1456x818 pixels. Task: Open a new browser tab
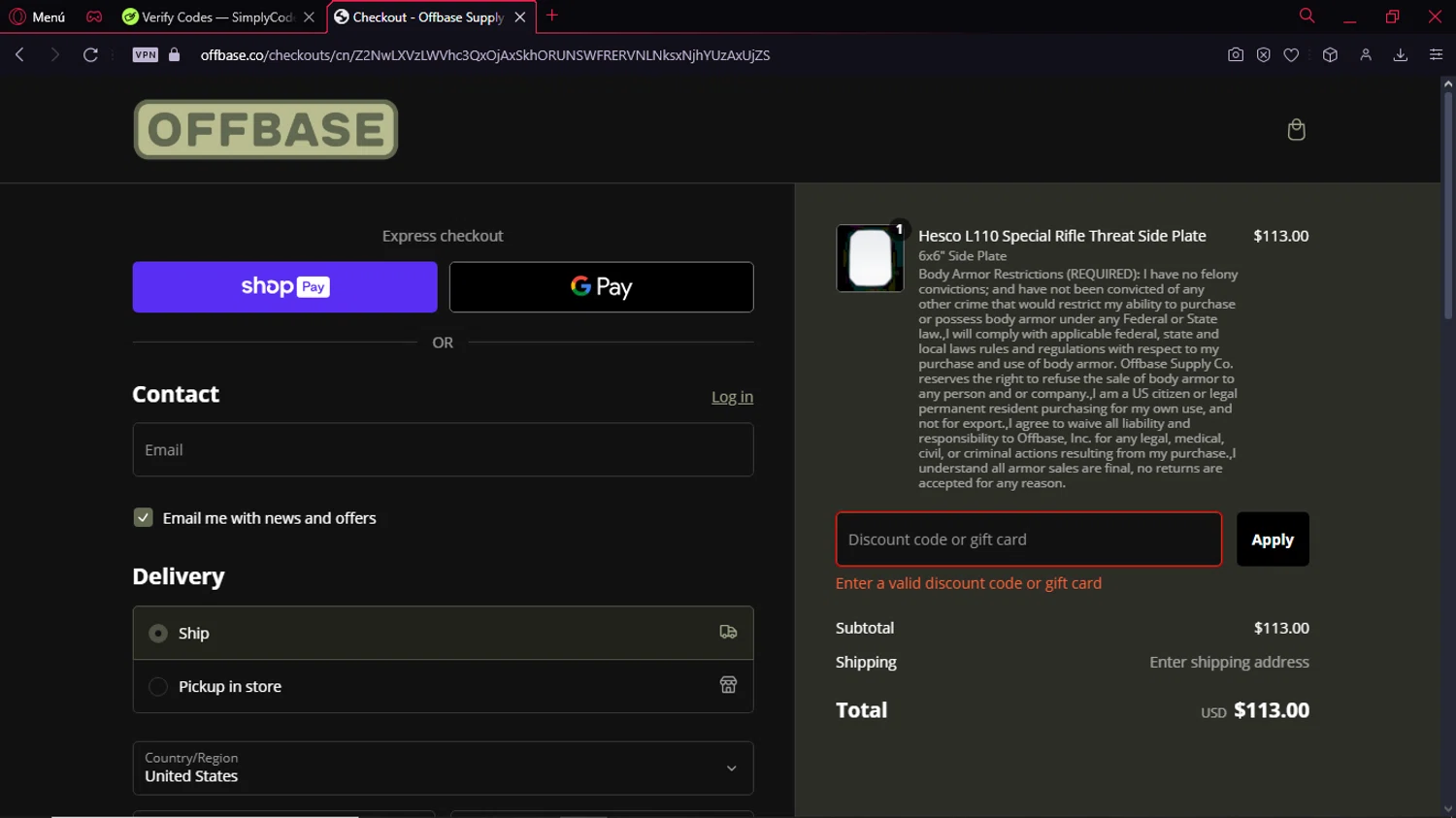552,16
